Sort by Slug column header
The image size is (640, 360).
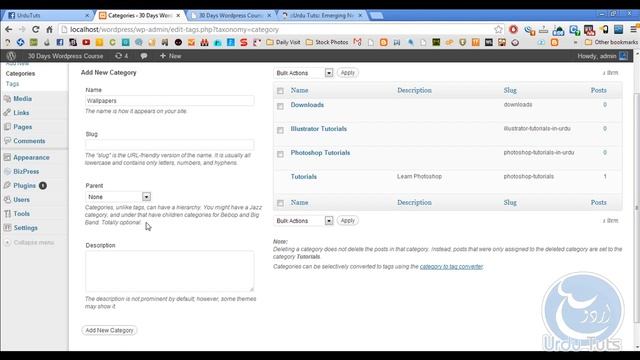tap(510, 90)
